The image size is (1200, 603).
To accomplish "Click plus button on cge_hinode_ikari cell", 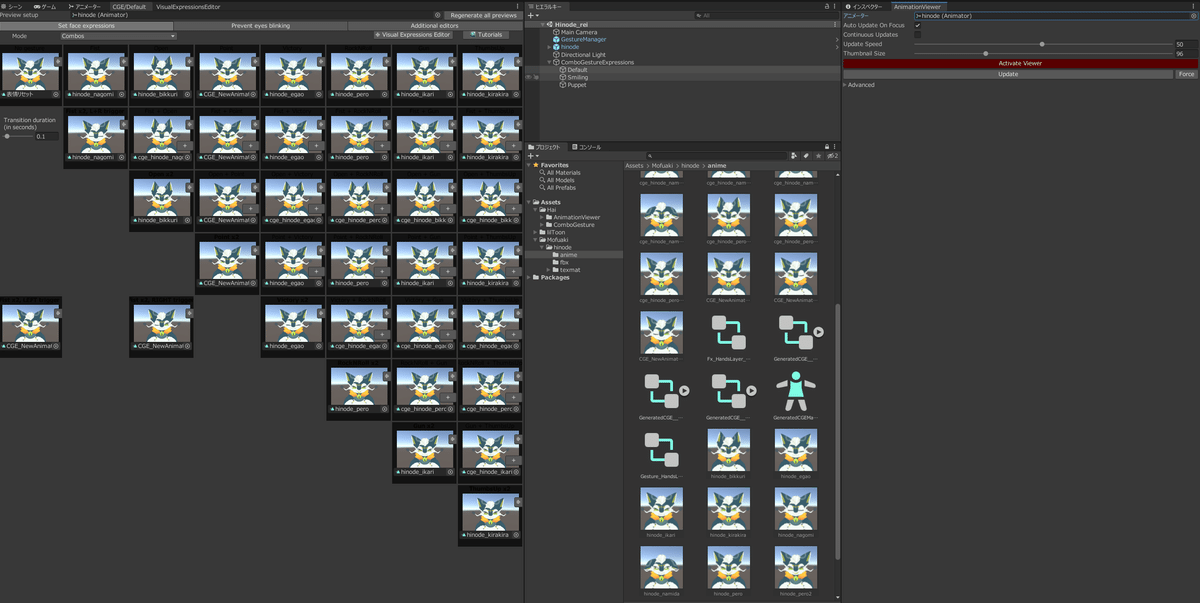I will coord(515,461).
